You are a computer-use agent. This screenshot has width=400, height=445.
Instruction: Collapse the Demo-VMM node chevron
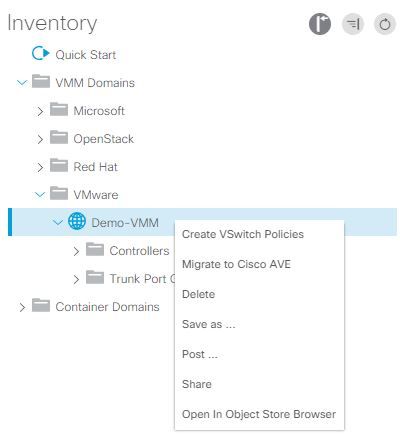point(58,222)
